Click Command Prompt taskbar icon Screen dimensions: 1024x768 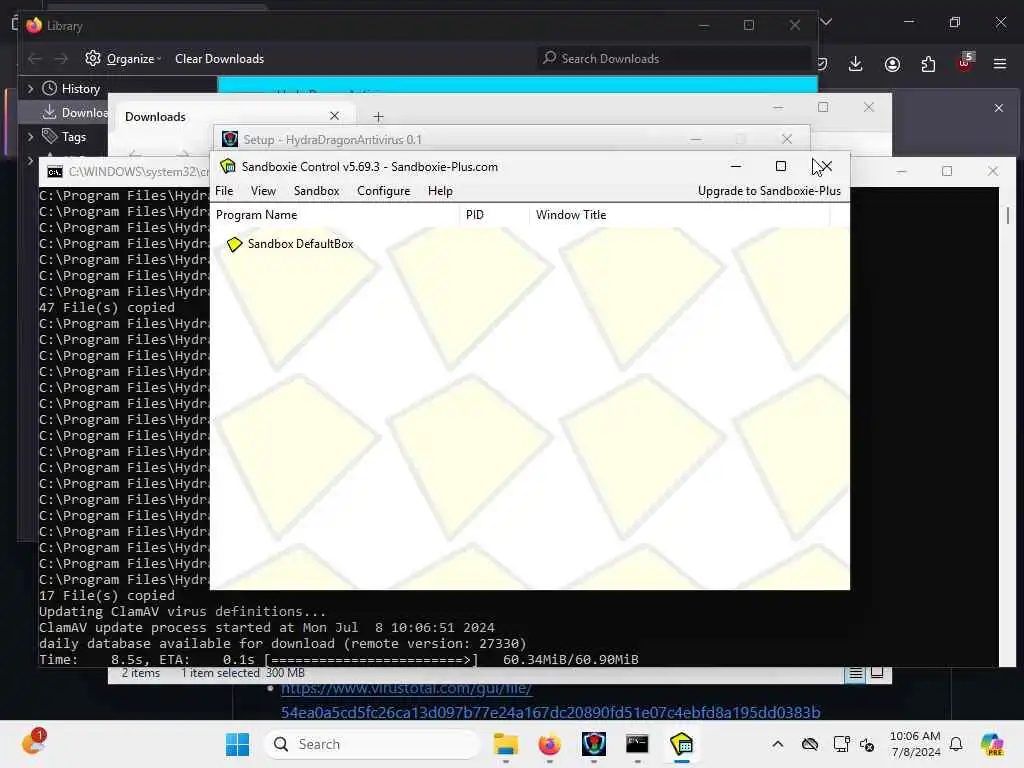point(637,744)
